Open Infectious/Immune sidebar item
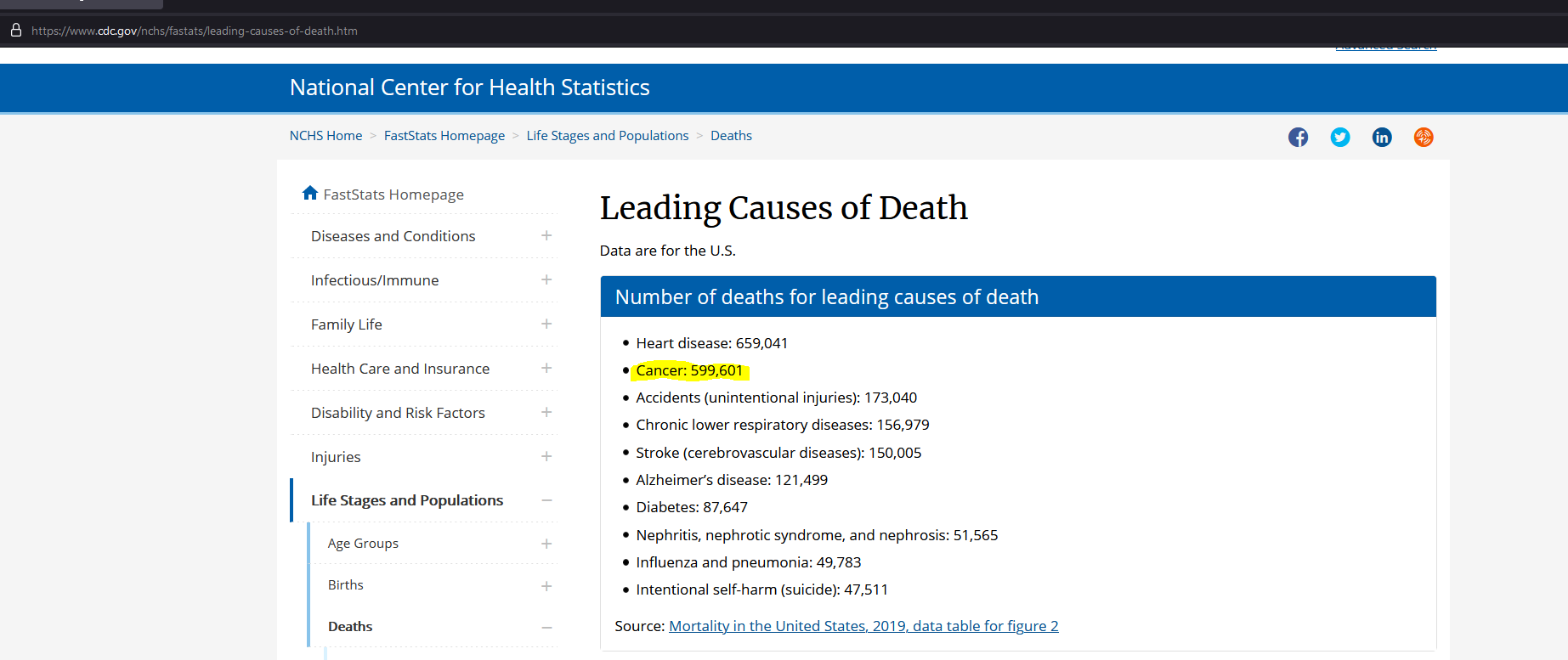 point(375,280)
